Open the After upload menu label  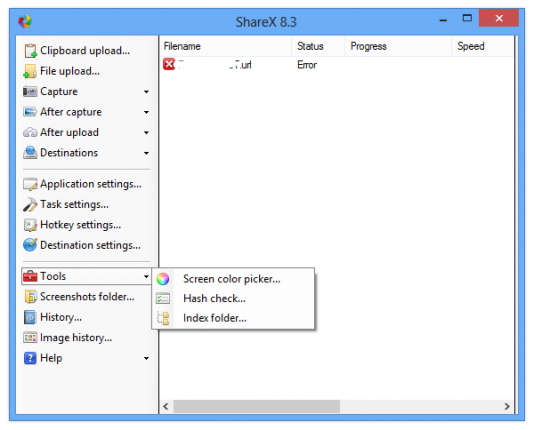[x=69, y=133]
